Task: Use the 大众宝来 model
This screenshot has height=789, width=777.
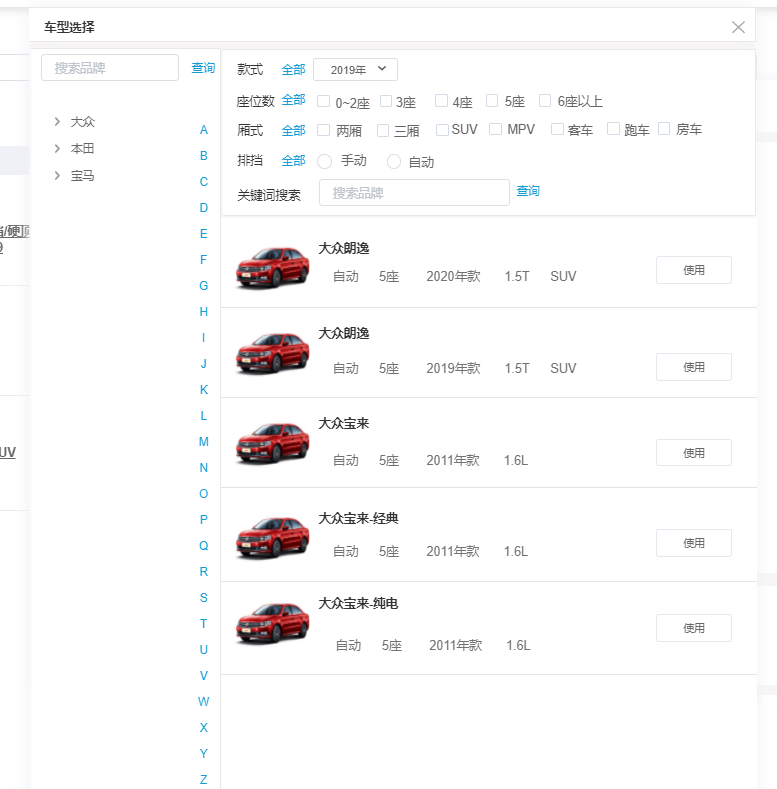Action: tap(693, 453)
